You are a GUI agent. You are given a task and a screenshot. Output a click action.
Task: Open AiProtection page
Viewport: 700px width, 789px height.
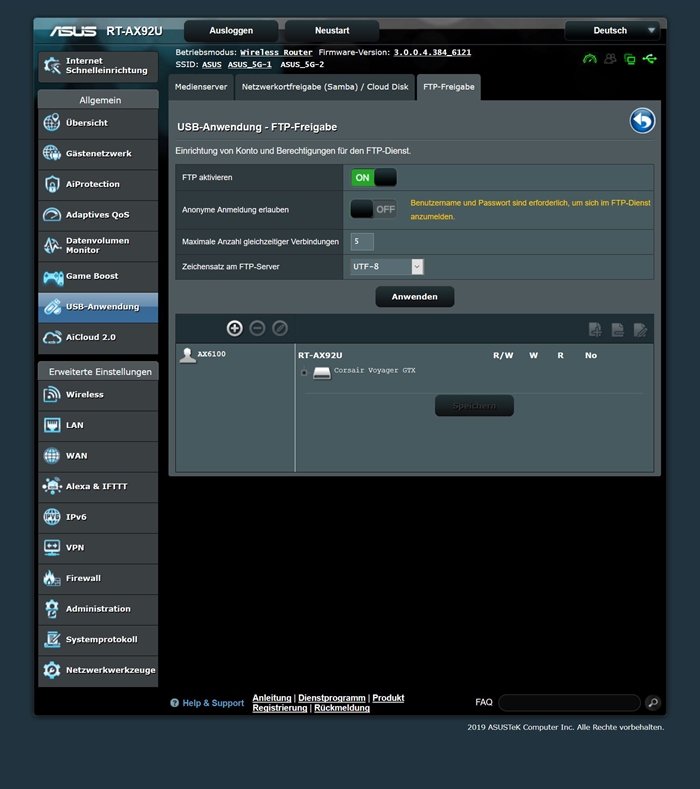point(98,185)
